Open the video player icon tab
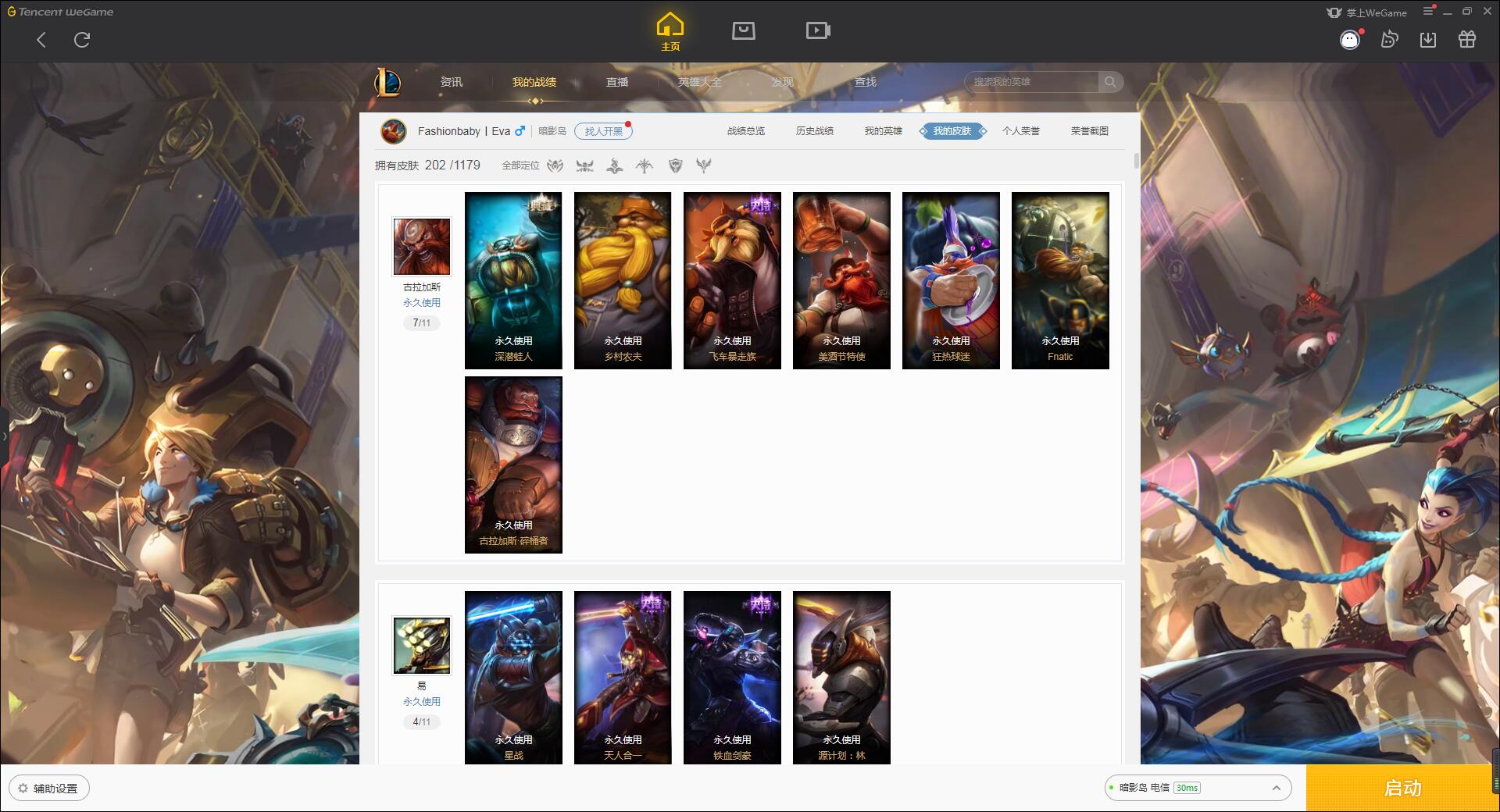 click(x=818, y=30)
